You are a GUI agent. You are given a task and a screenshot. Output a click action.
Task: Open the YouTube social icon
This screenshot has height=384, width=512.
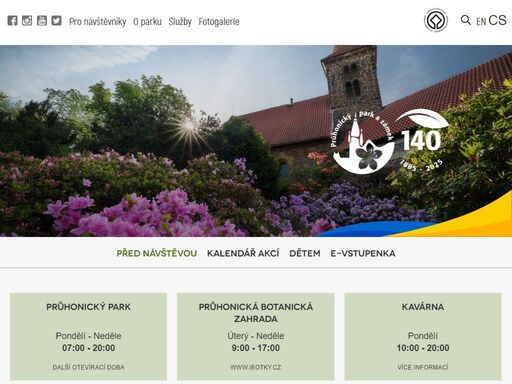pos(42,21)
